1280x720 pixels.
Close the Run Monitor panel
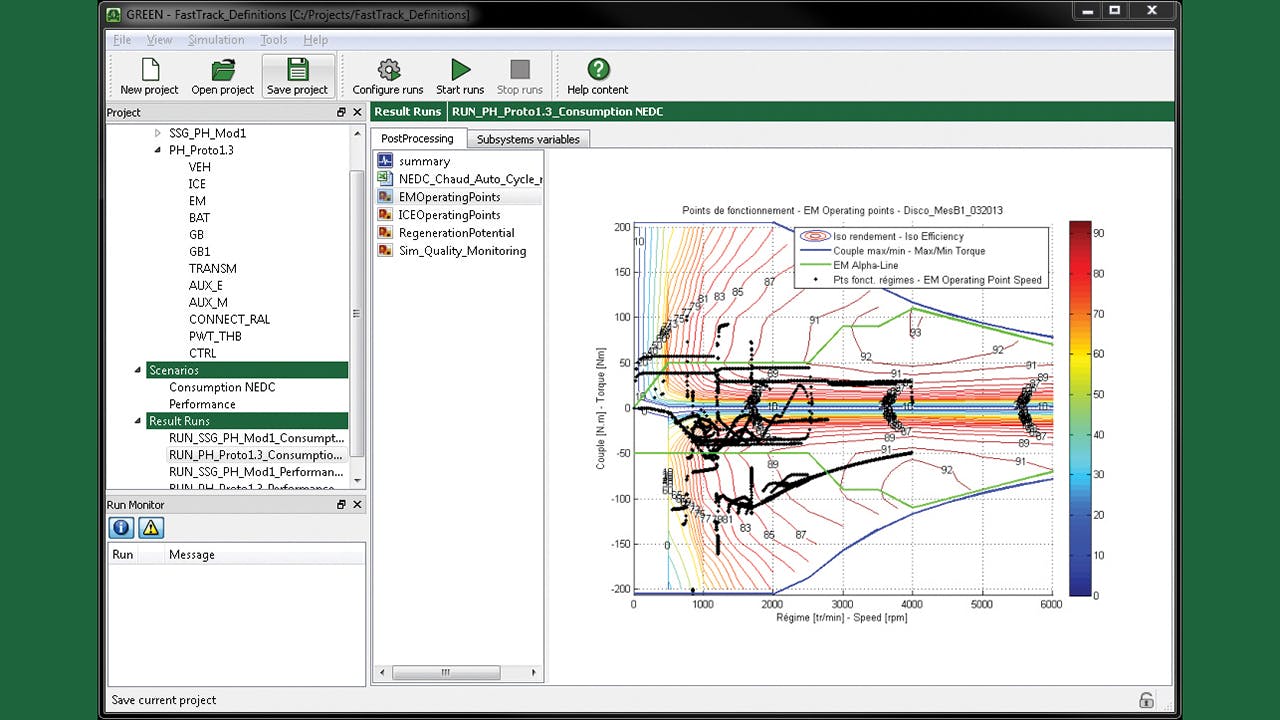point(357,505)
